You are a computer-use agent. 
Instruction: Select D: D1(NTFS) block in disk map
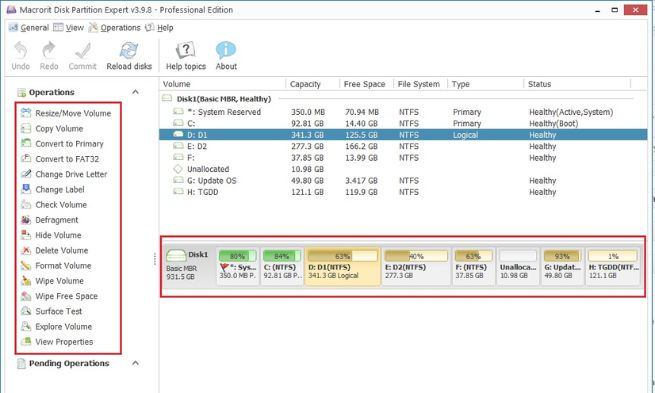[x=343, y=266]
